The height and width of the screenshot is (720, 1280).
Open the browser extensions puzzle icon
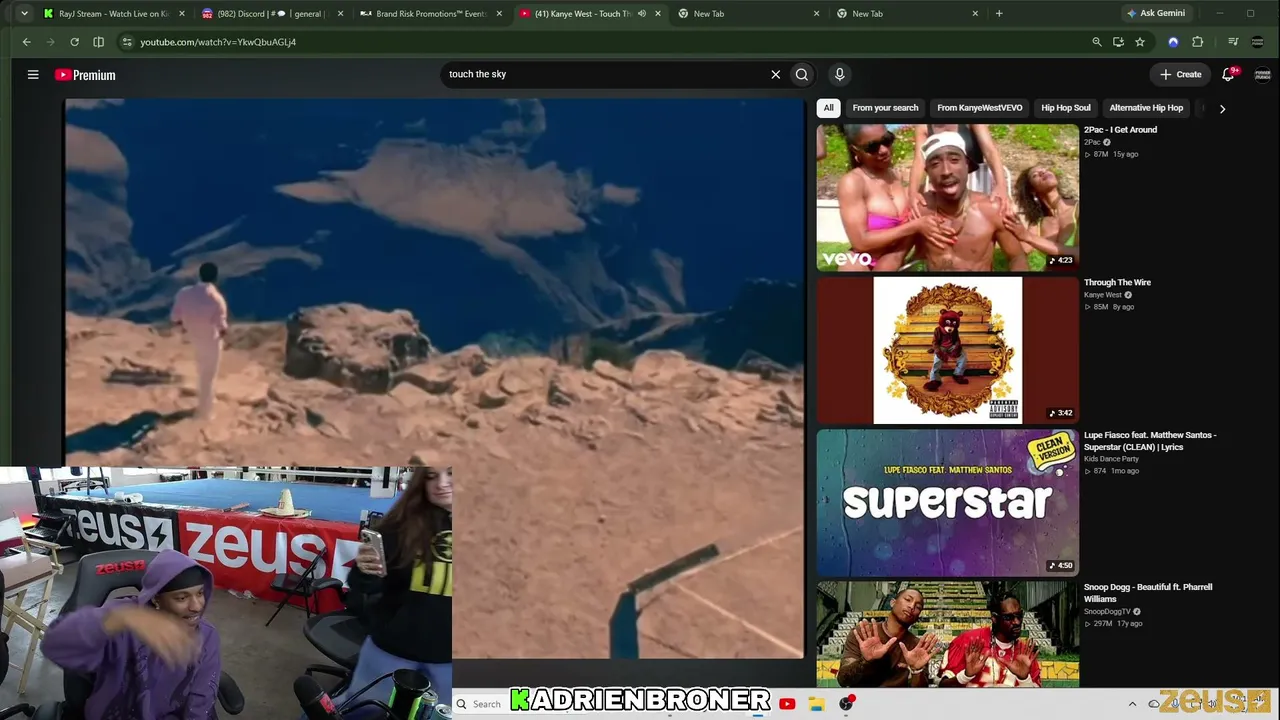[1198, 42]
